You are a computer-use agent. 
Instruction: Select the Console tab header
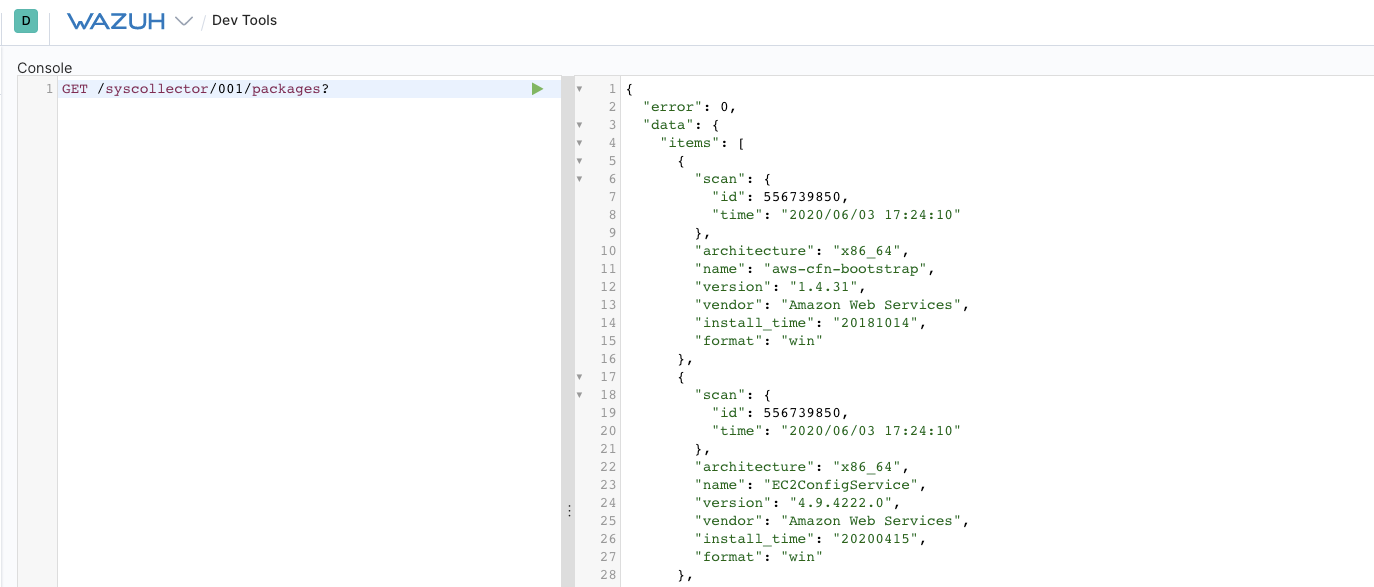[44, 67]
